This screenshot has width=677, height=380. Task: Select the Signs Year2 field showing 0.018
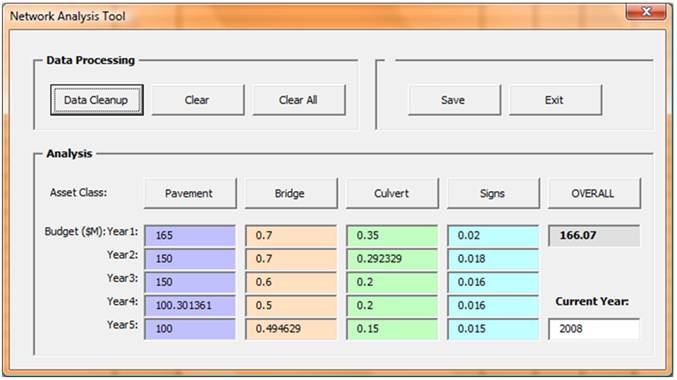493,259
